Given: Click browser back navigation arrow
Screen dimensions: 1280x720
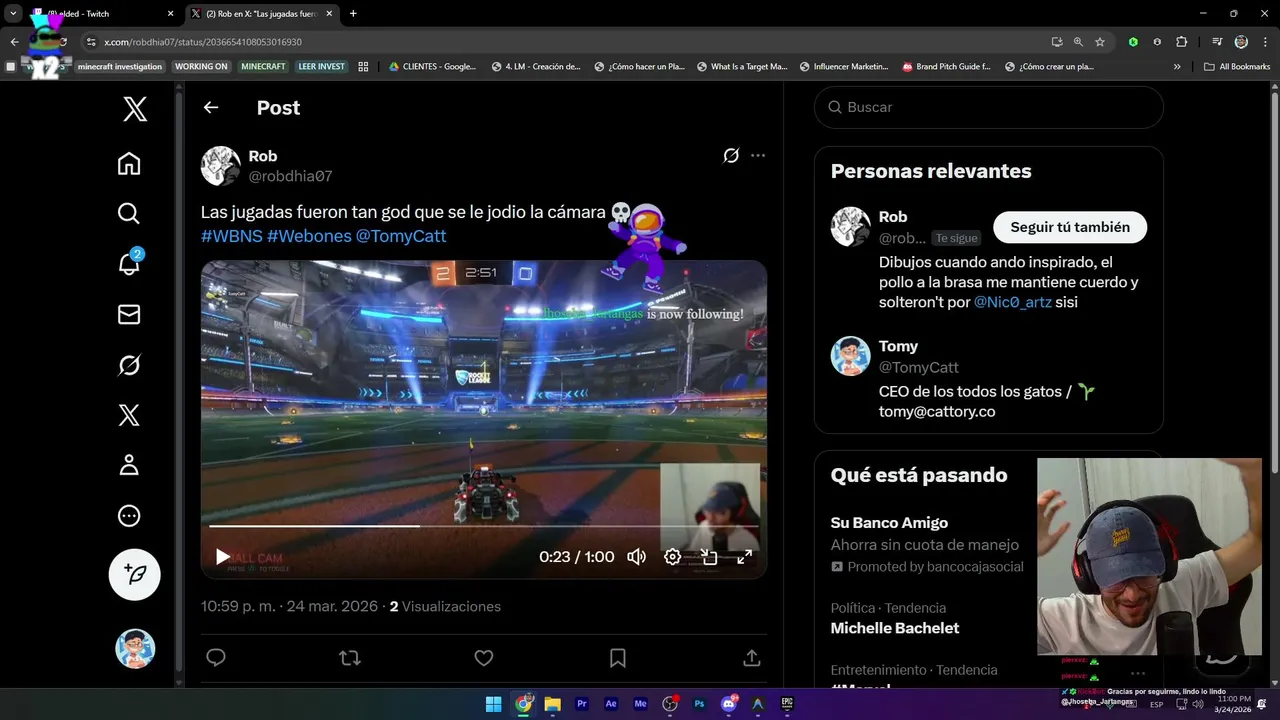Looking at the screenshot, I should 14,42.
